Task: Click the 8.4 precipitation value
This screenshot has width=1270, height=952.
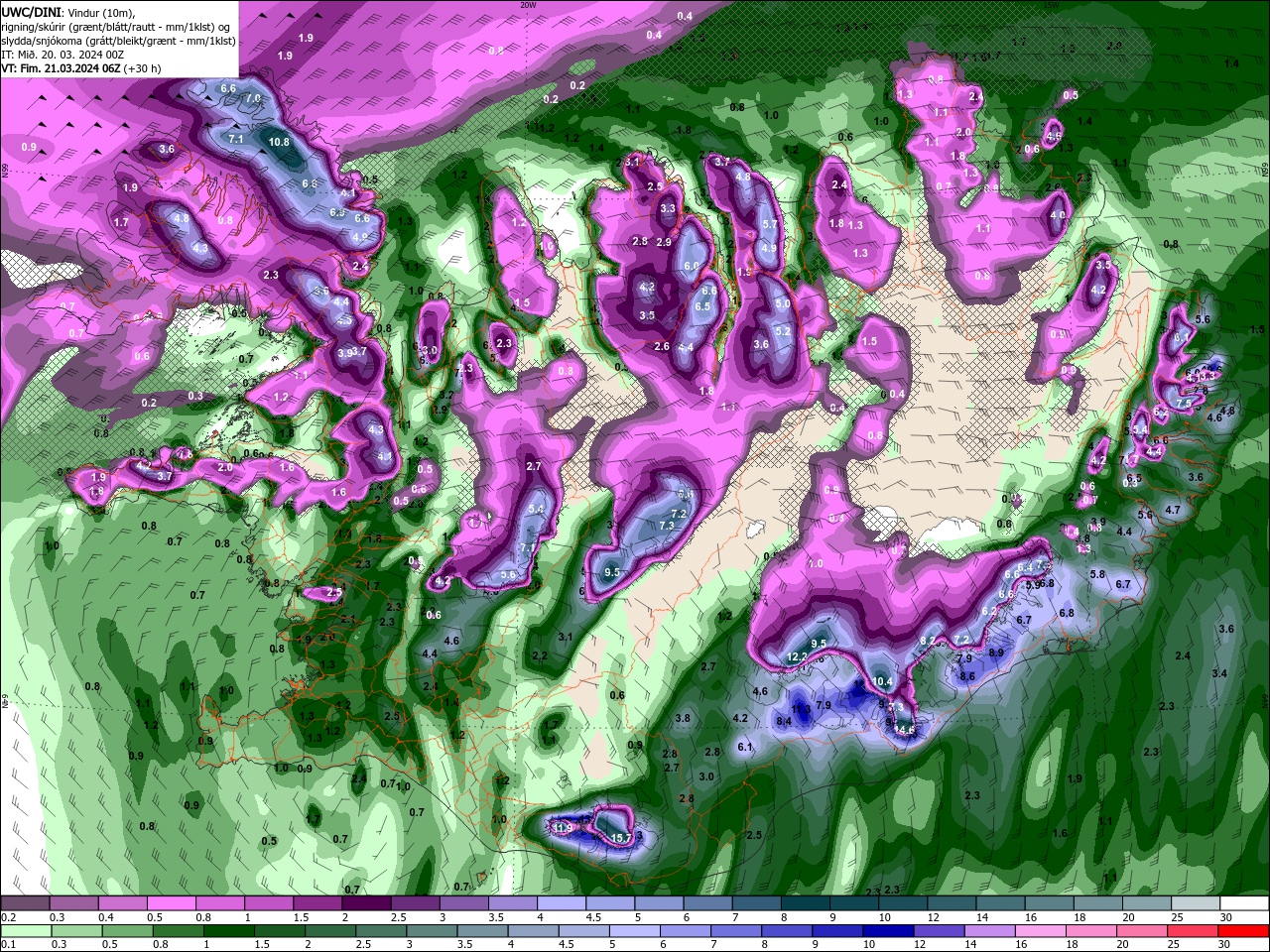Action: coord(784,721)
